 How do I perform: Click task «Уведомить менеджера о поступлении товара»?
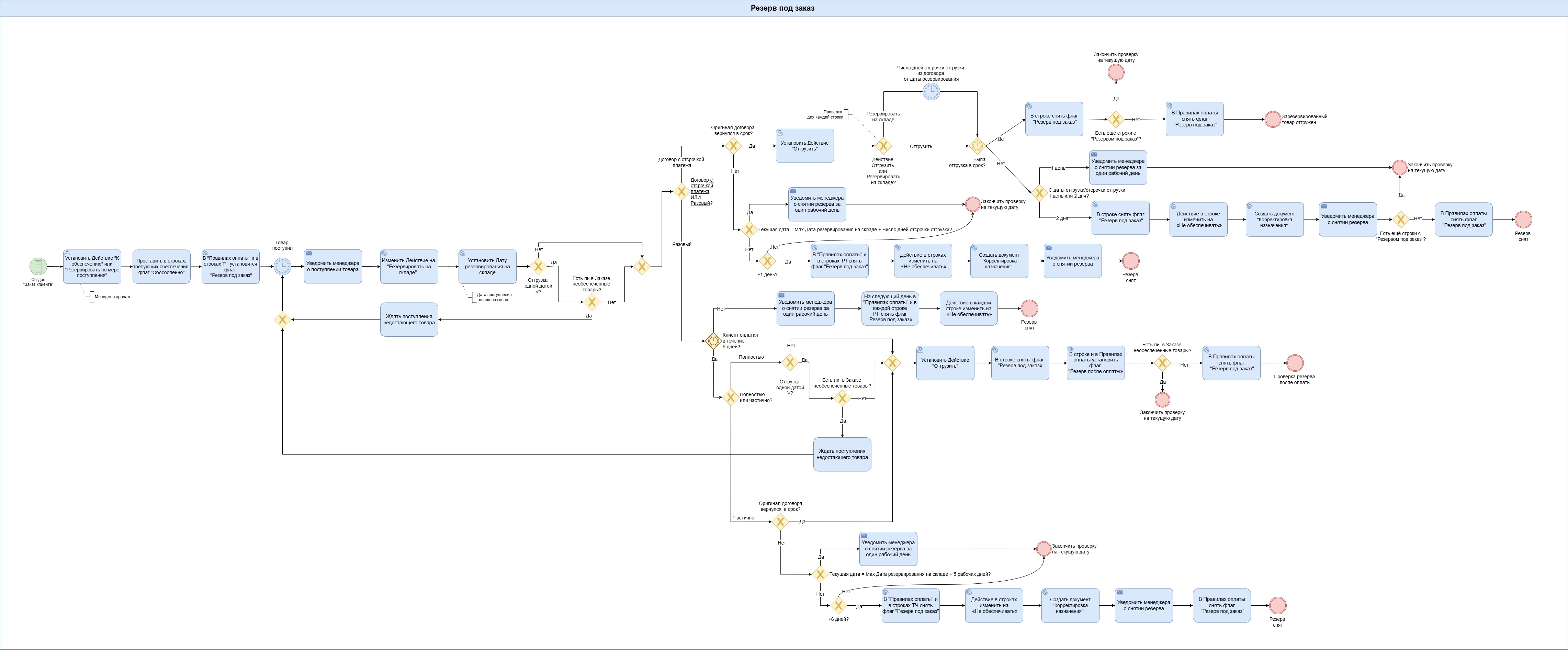[333, 267]
